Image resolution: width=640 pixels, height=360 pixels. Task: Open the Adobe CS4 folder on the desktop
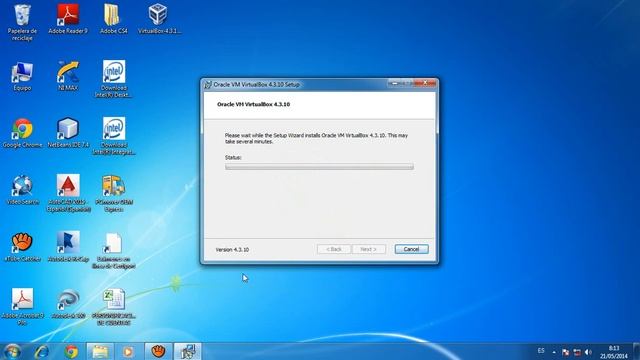pos(113,19)
